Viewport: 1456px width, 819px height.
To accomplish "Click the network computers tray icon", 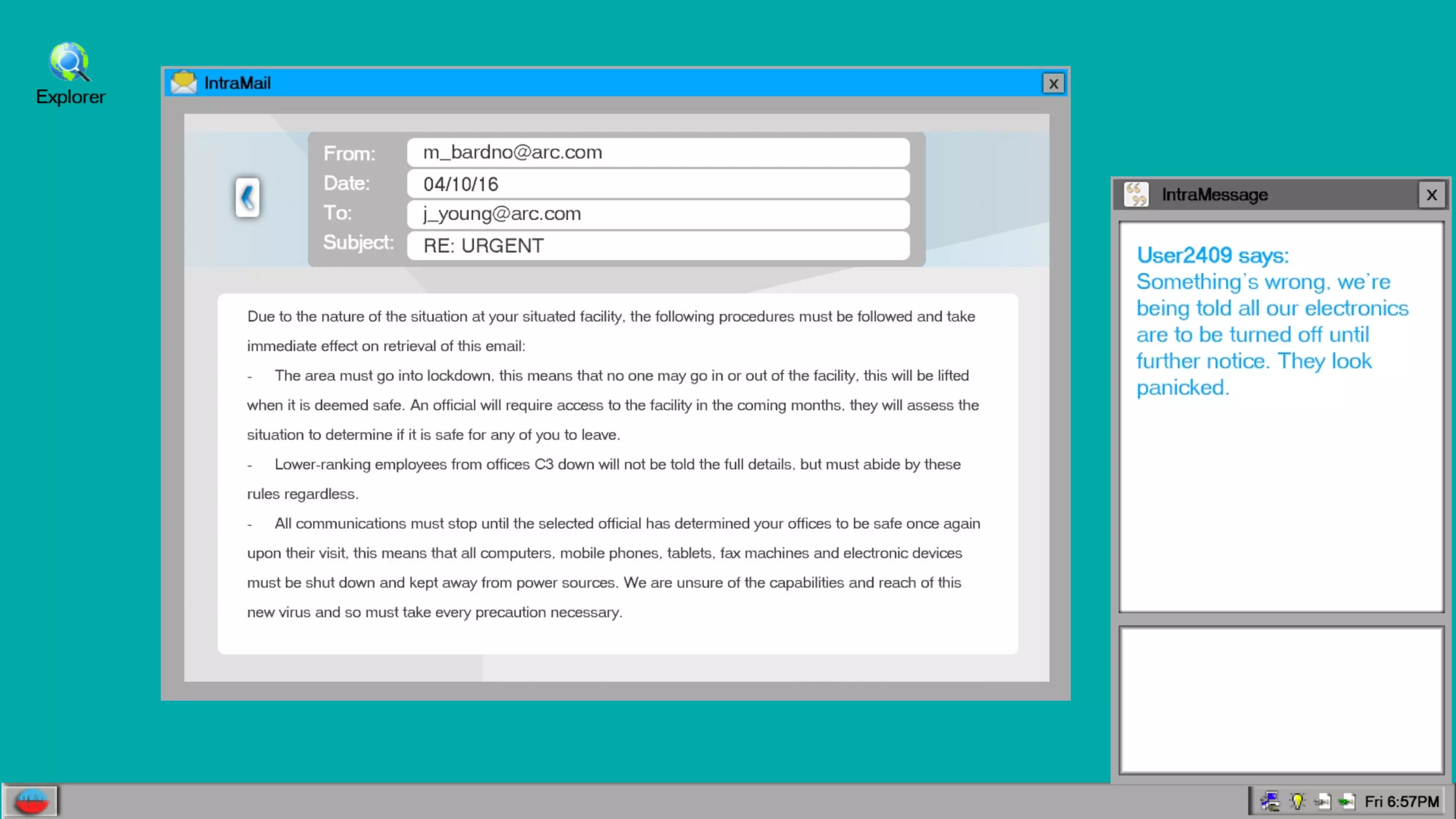I will pos(1270,801).
